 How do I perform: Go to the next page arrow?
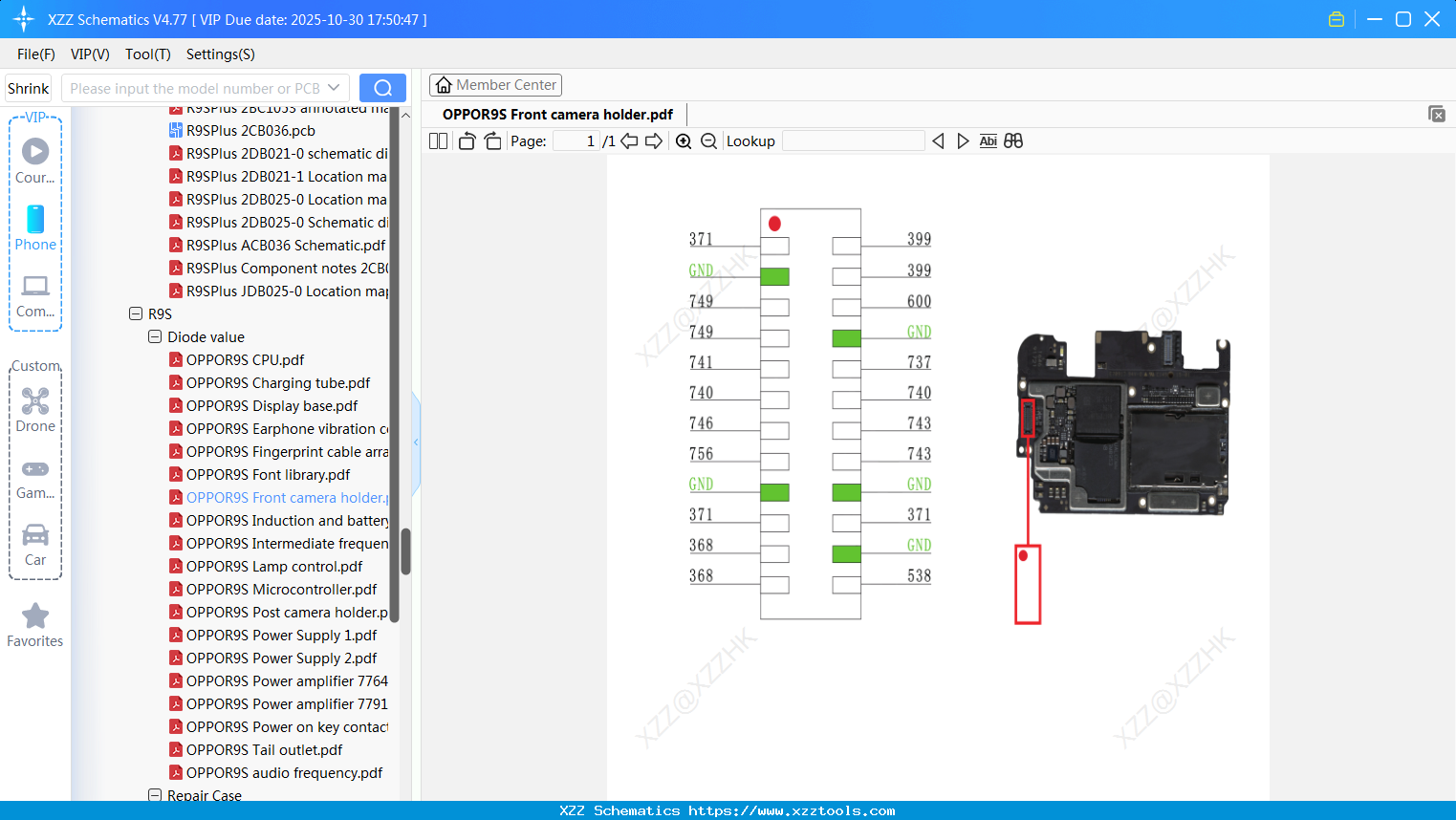coord(654,141)
